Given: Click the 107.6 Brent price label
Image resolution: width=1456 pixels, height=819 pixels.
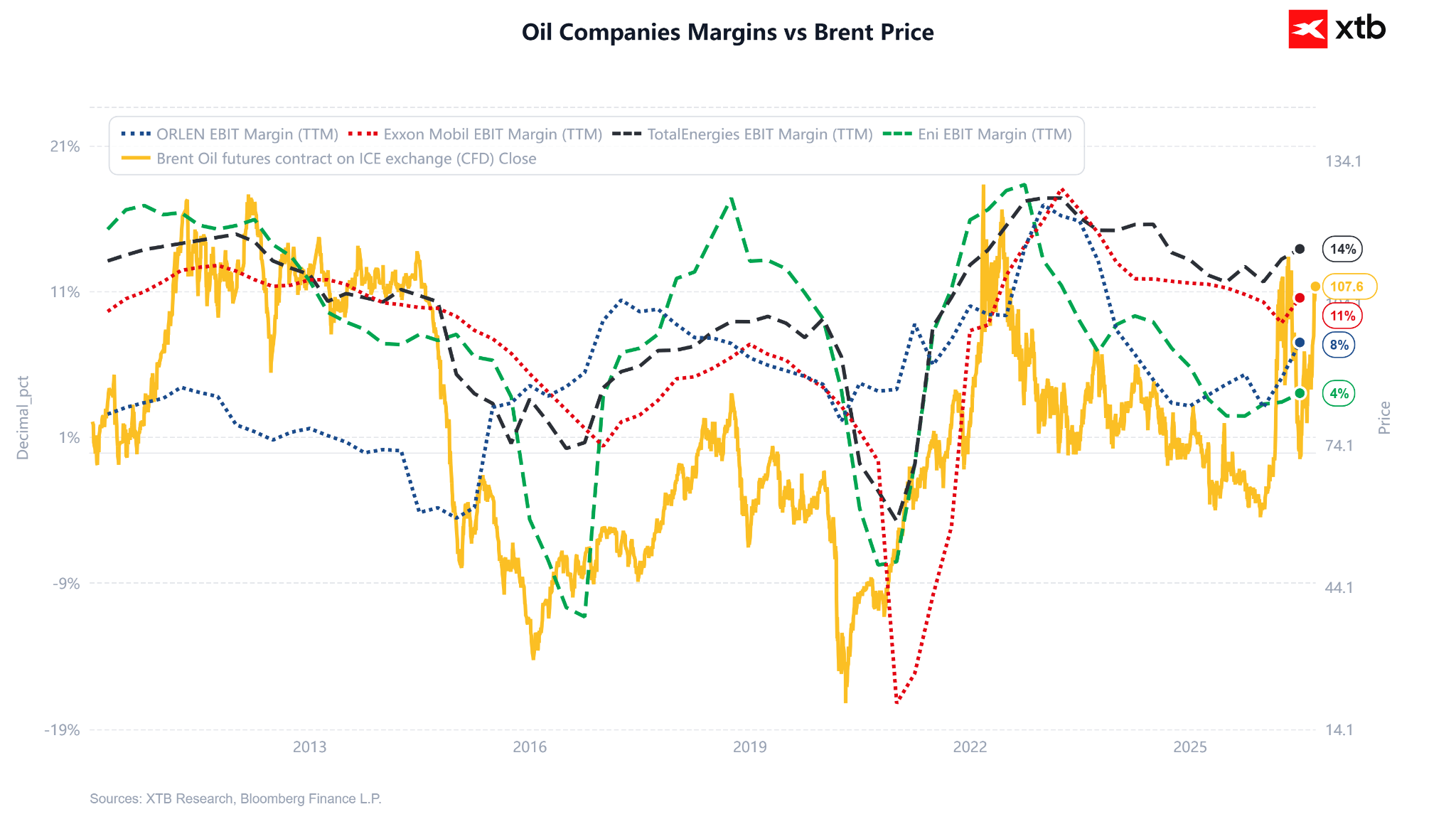Looking at the screenshot, I should [1349, 287].
